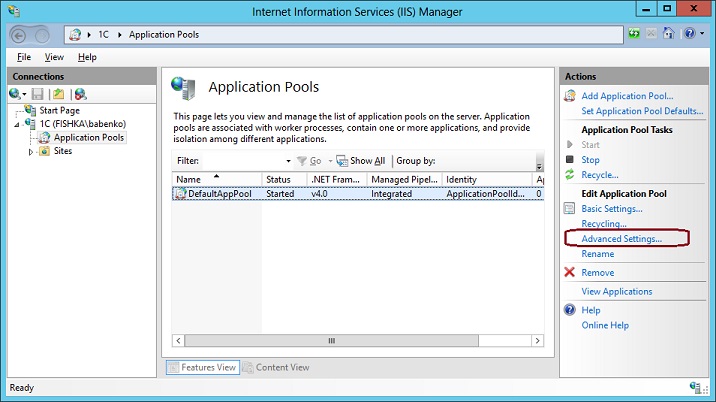
Task: Click the ApplicationPoolId identity cell
Action: click(x=485, y=194)
